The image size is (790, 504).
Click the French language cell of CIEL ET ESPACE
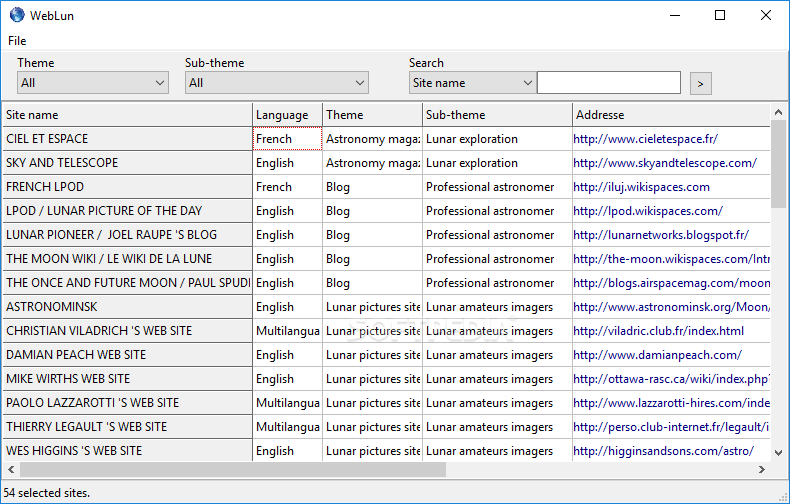[x=287, y=139]
